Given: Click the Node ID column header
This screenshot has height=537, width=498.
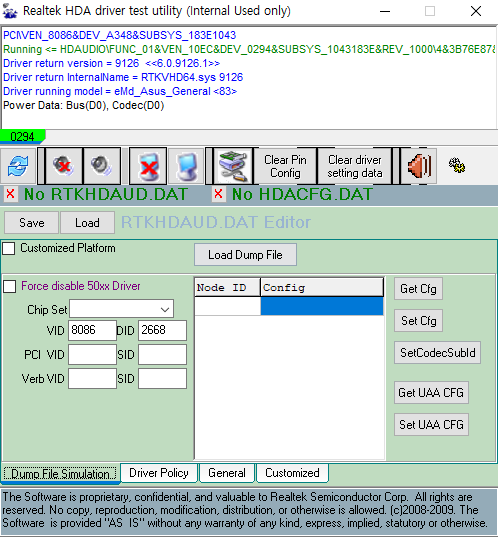Looking at the screenshot, I should pos(227,287).
